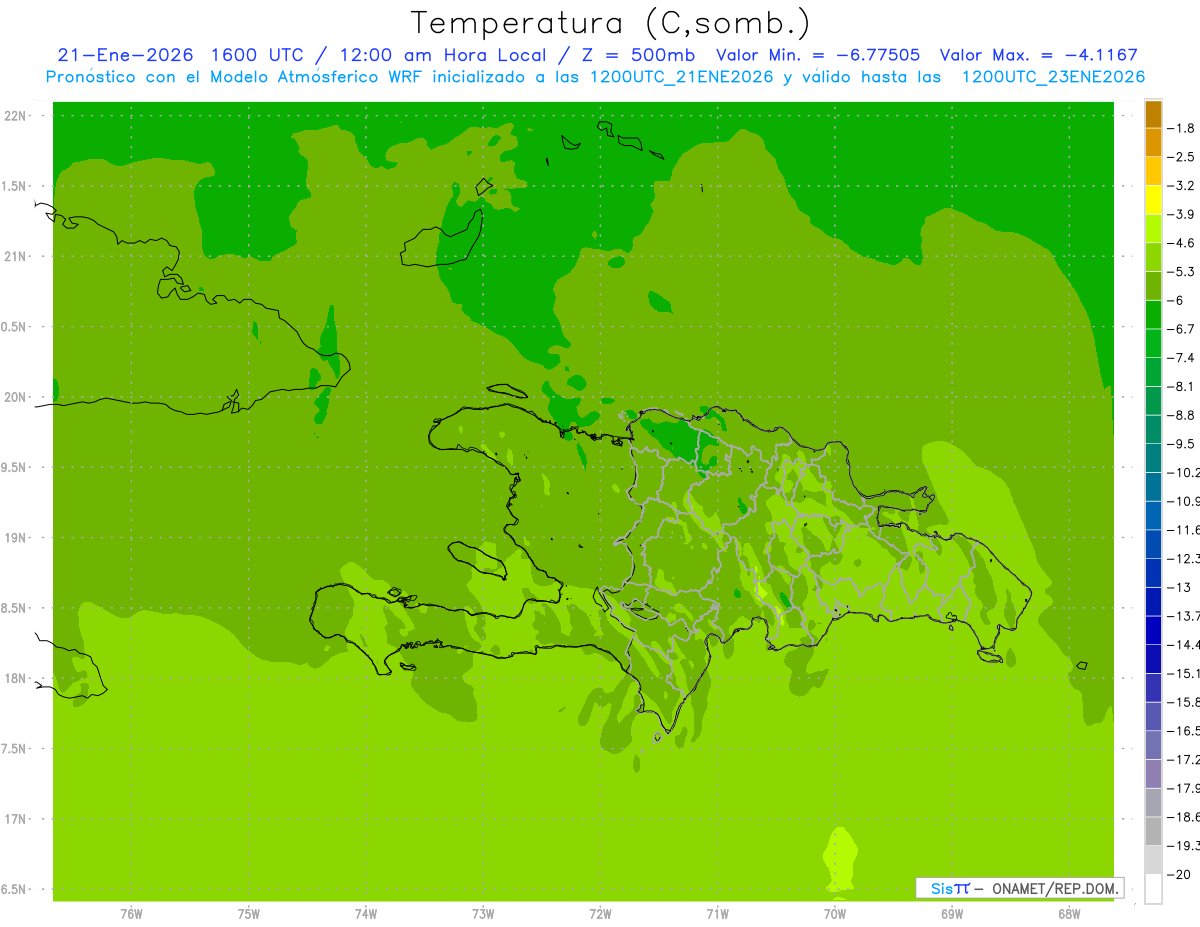Click the '17N' latitude label
The image size is (1200, 927).
pos(14,819)
